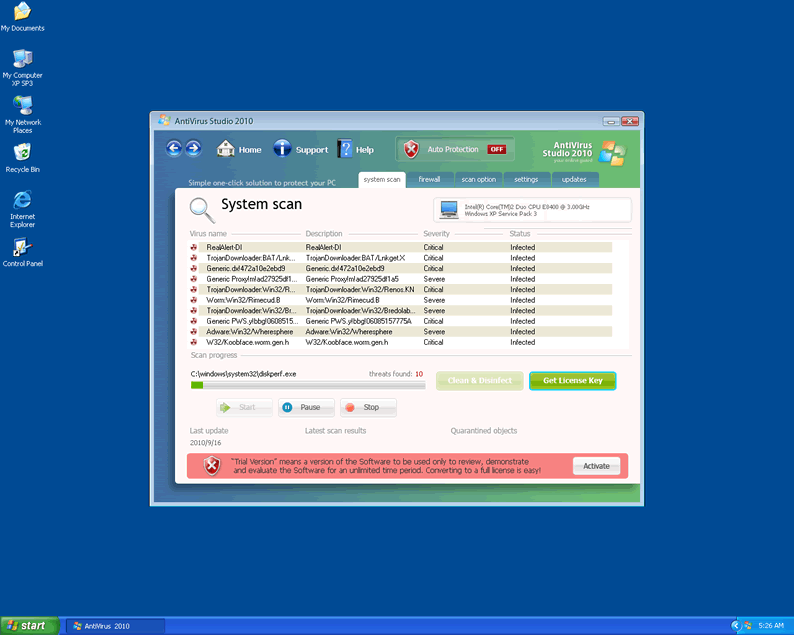This screenshot has height=635, width=794.
Task: Open the Recycle Bin desktop icon
Action: click(22, 153)
